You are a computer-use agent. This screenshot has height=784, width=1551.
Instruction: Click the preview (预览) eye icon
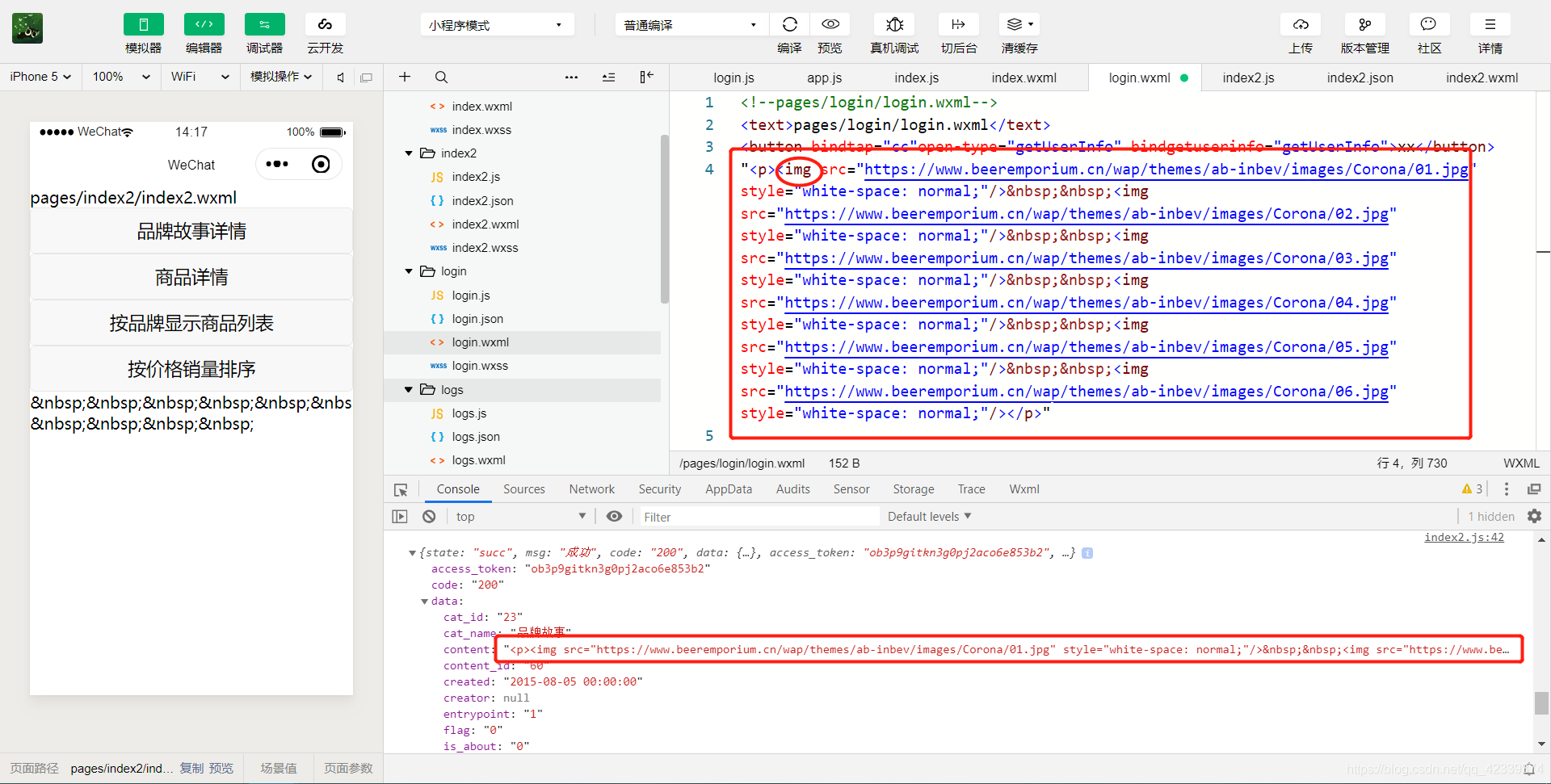830,24
